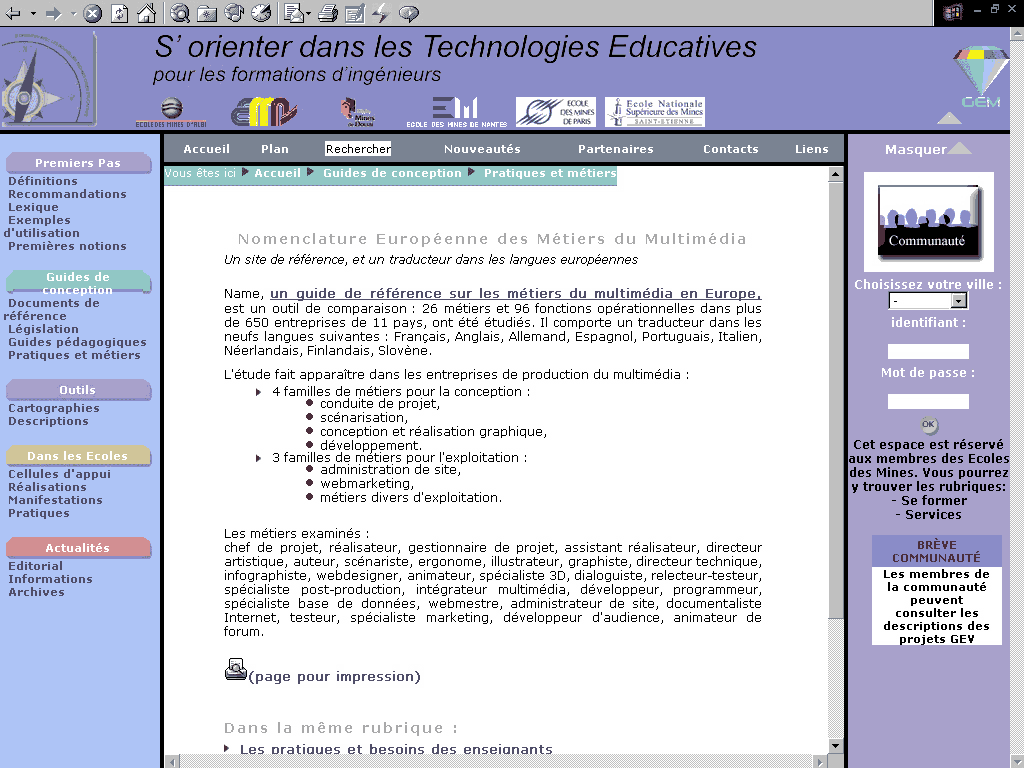Open the Nouveautés menu item
This screenshot has height=768, width=1024.
point(482,149)
